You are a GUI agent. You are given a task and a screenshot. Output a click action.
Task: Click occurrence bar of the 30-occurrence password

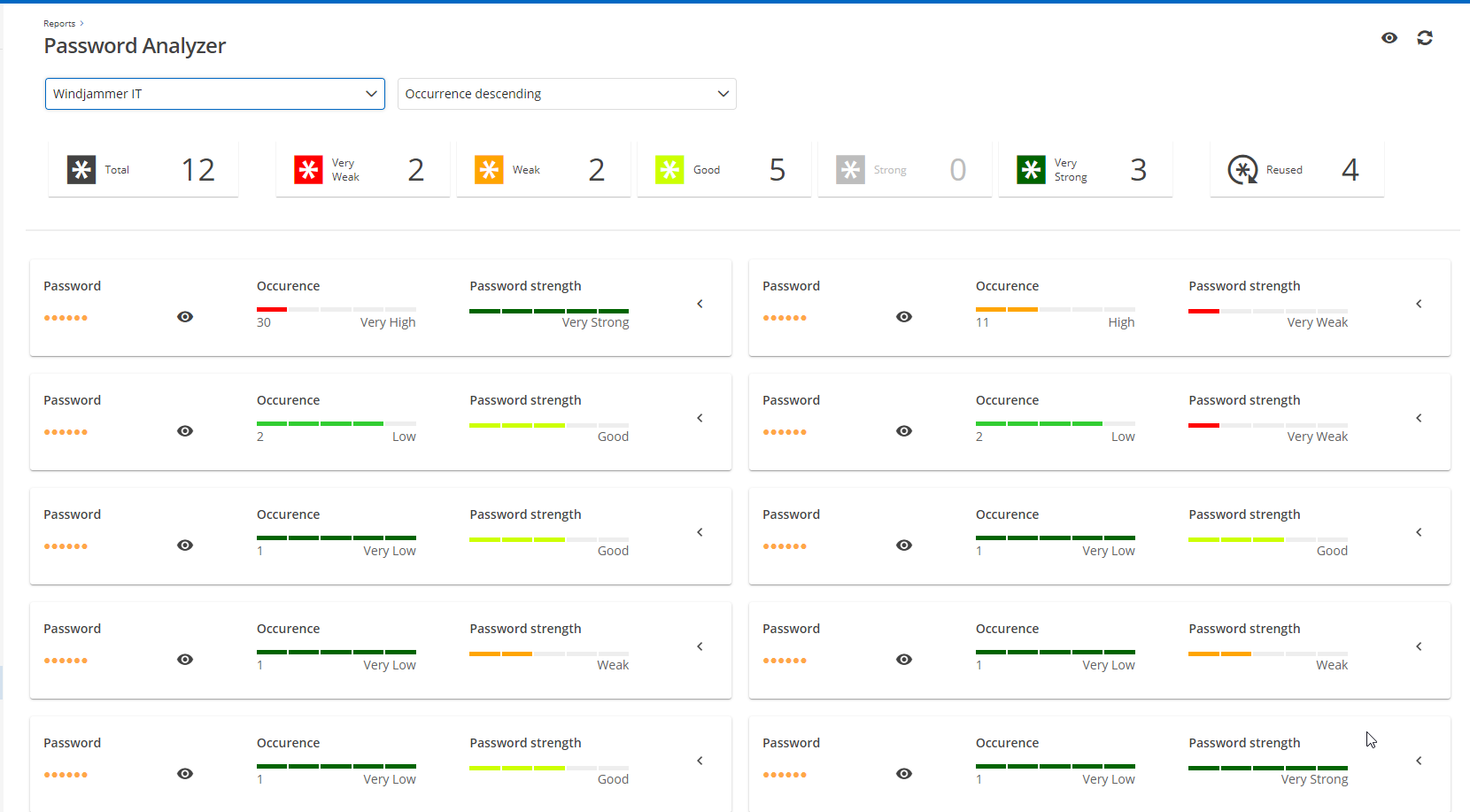(x=336, y=309)
